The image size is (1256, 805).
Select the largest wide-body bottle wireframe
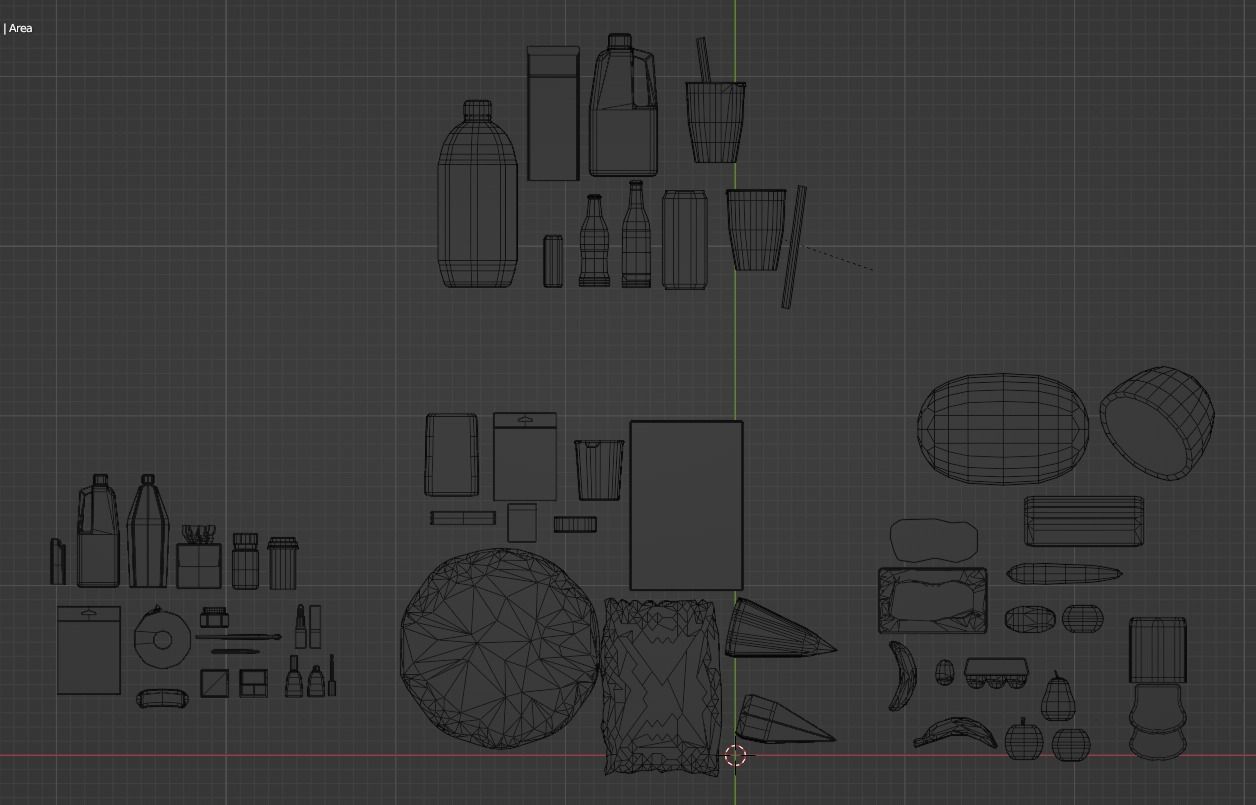click(x=478, y=194)
